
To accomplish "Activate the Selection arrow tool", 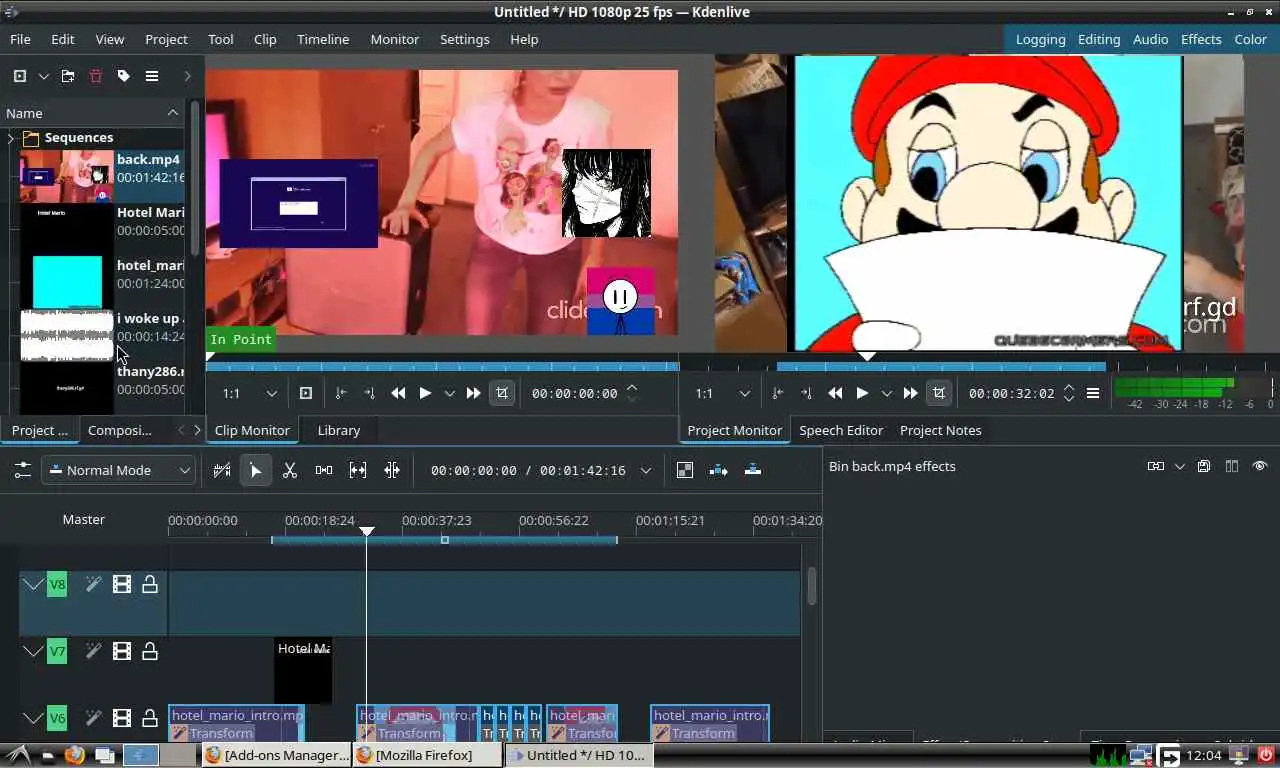I will (256, 470).
